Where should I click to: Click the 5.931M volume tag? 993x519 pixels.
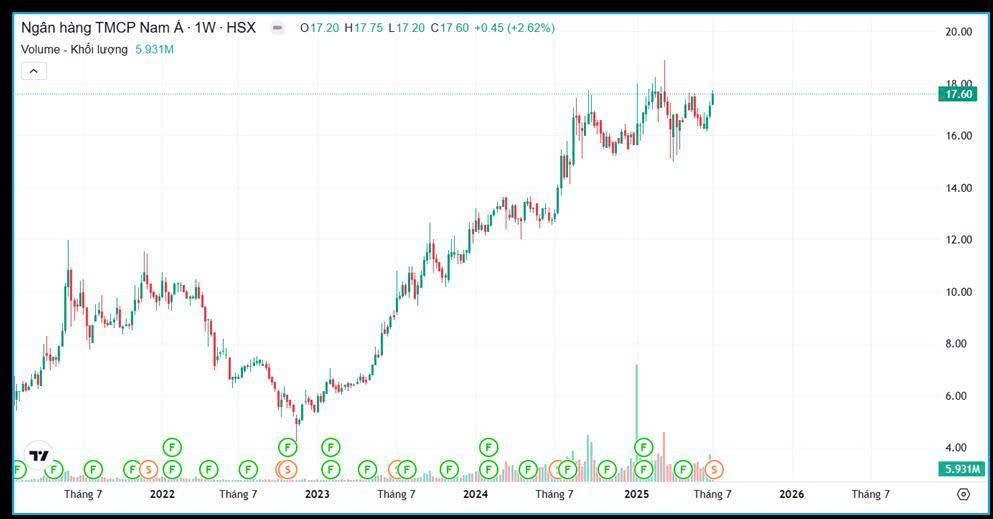[958, 469]
